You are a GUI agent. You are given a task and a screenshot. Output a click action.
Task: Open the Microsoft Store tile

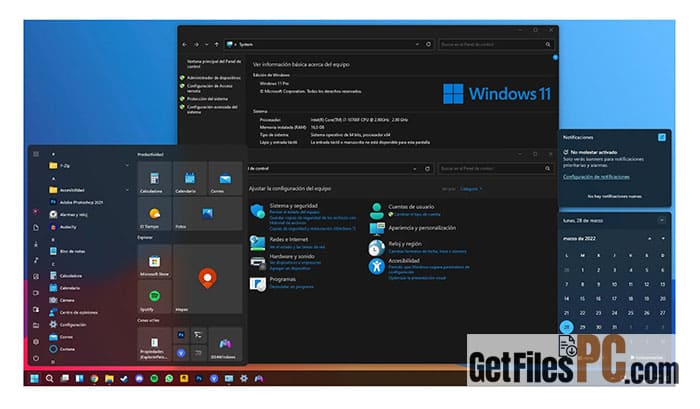pos(154,261)
